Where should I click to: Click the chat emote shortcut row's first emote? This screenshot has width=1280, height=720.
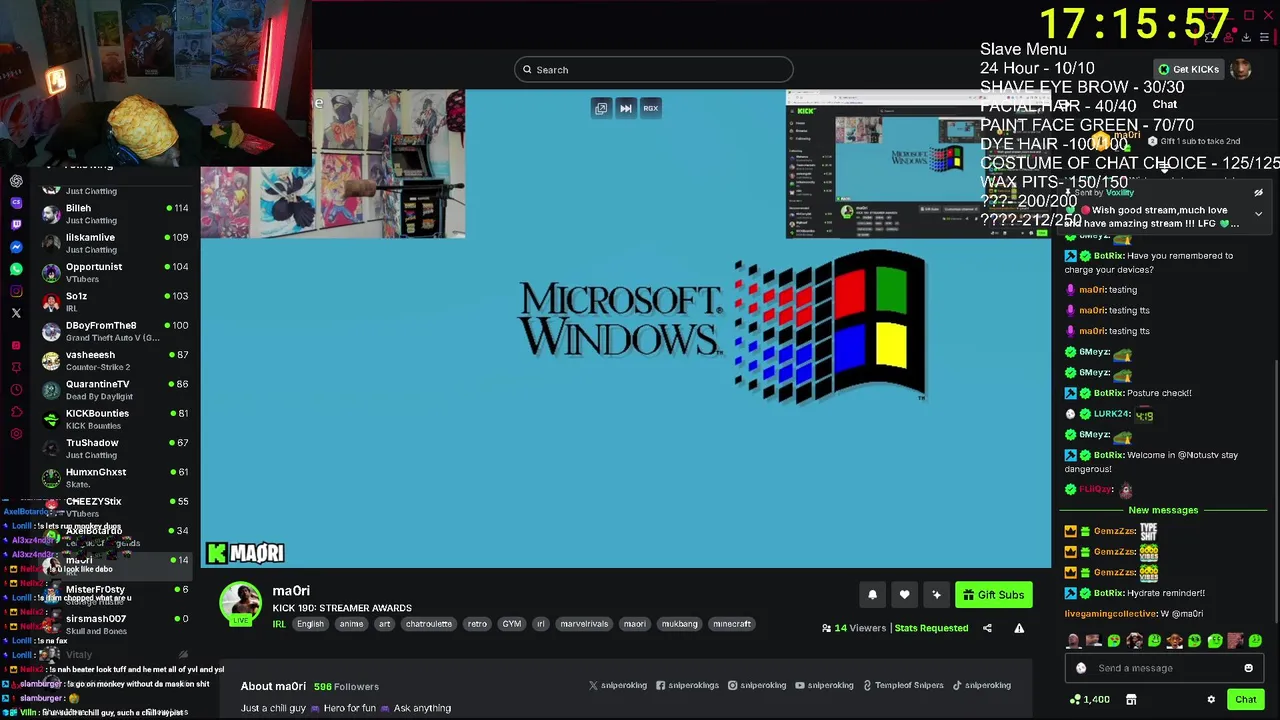point(1073,641)
